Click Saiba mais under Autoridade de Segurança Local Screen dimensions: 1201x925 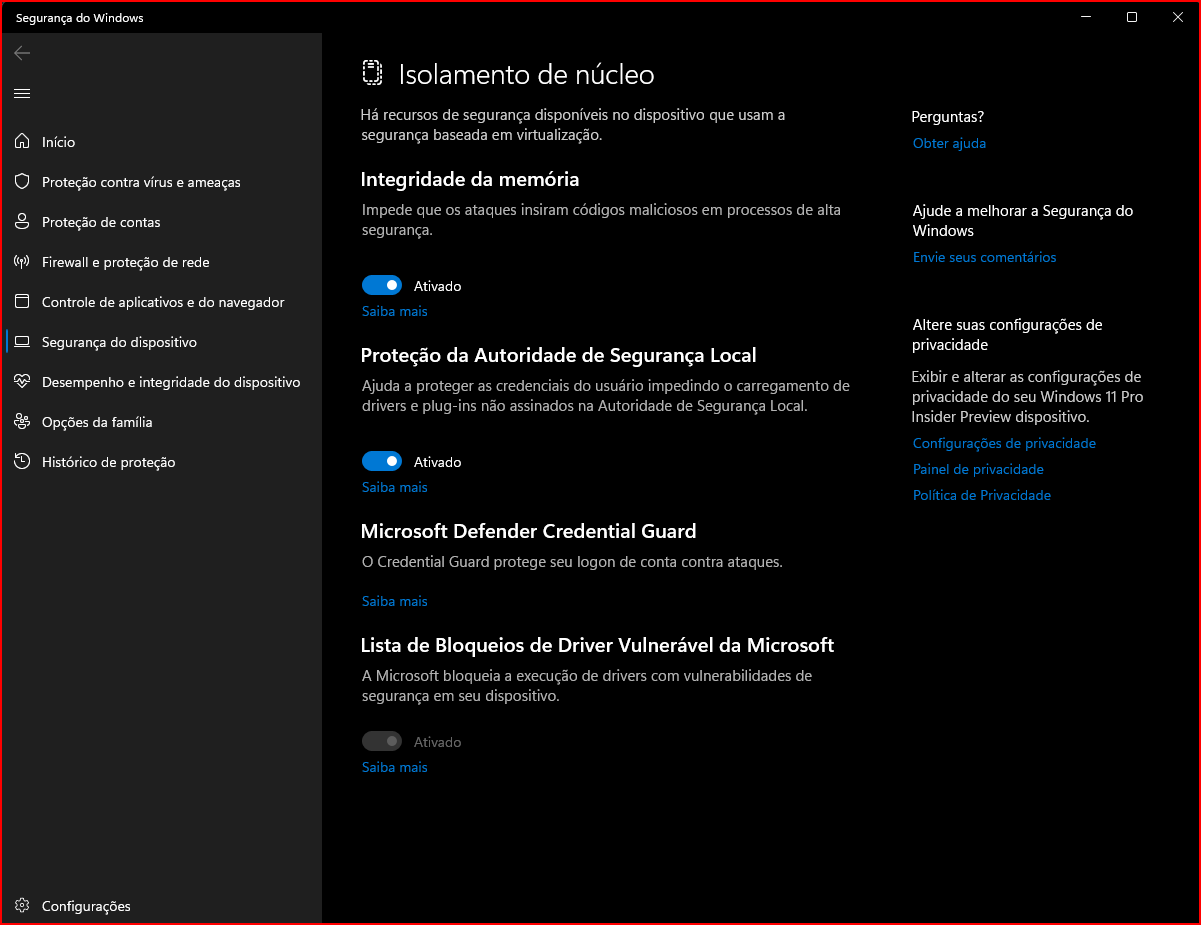click(x=395, y=487)
